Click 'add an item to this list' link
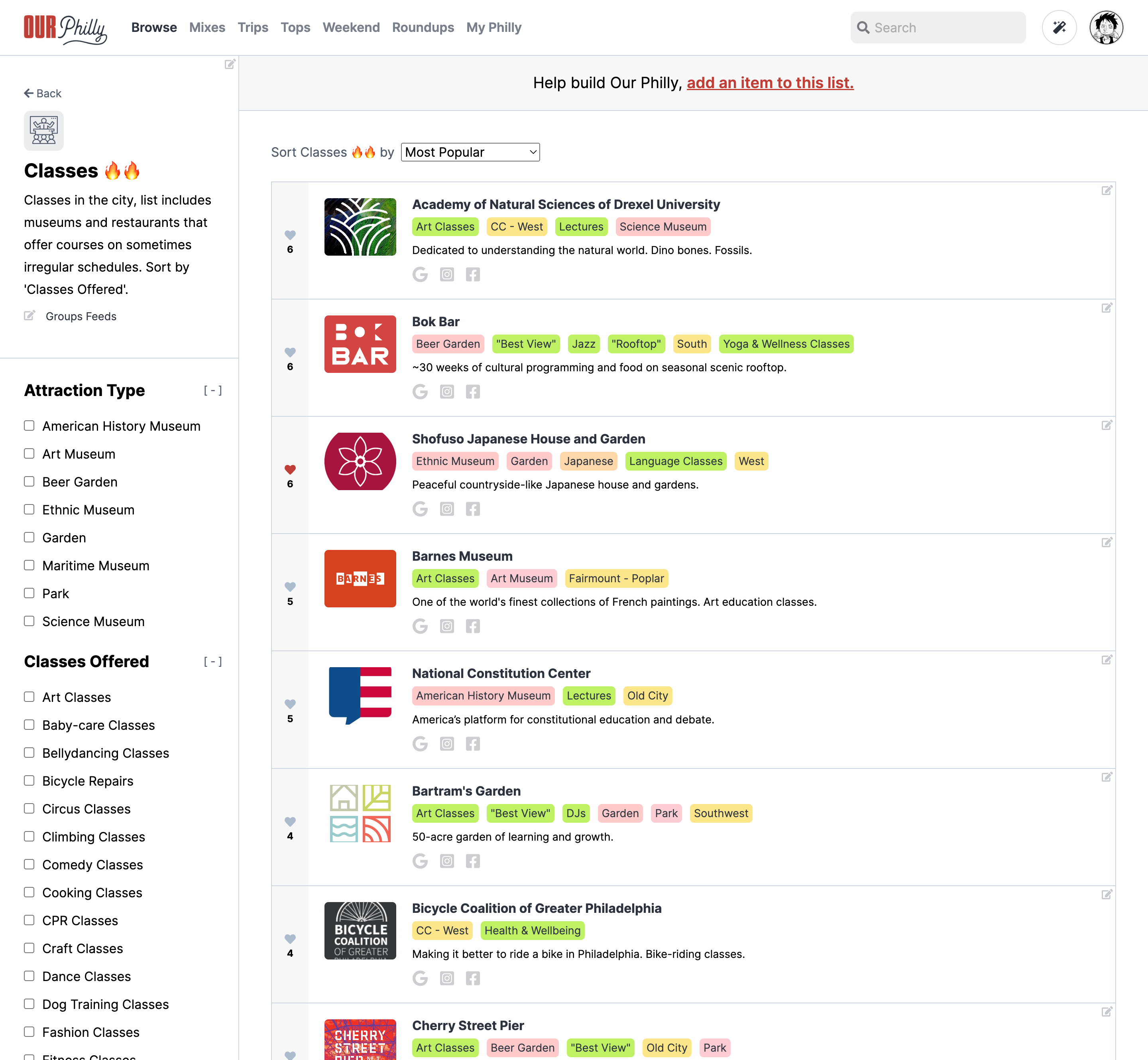Image resolution: width=1148 pixels, height=1060 pixels. click(770, 83)
